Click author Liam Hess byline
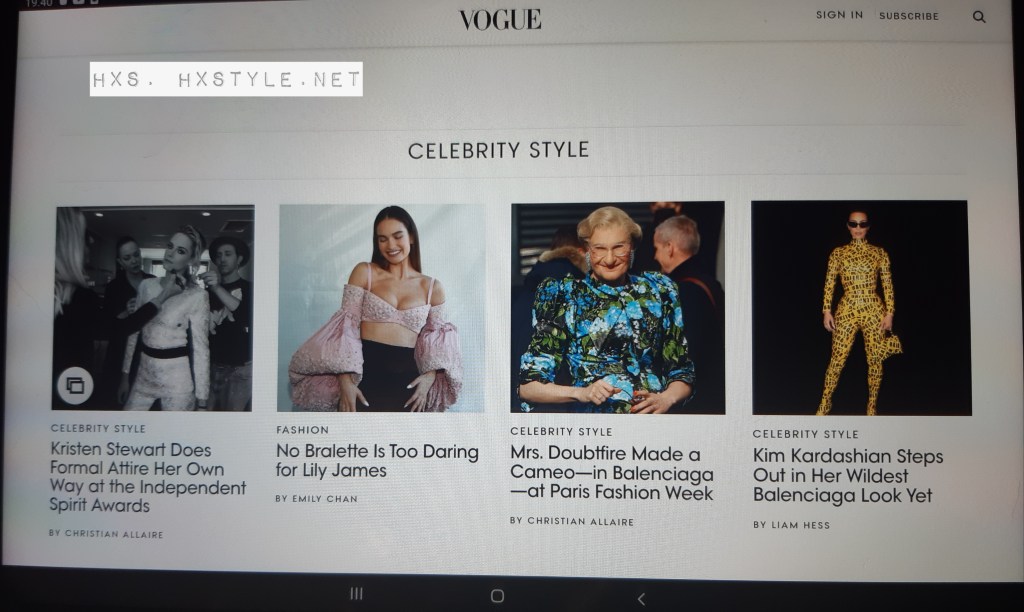This screenshot has width=1024, height=612. [x=792, y=524]
